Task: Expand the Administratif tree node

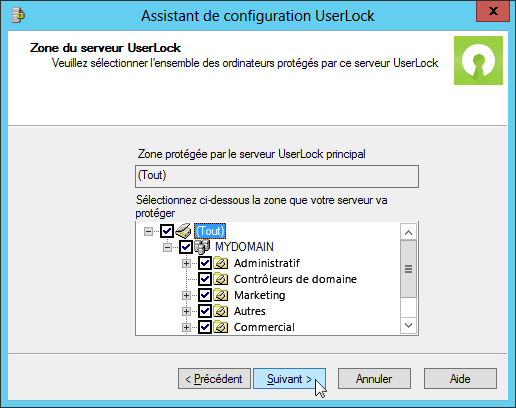Action: pos(186,263)
